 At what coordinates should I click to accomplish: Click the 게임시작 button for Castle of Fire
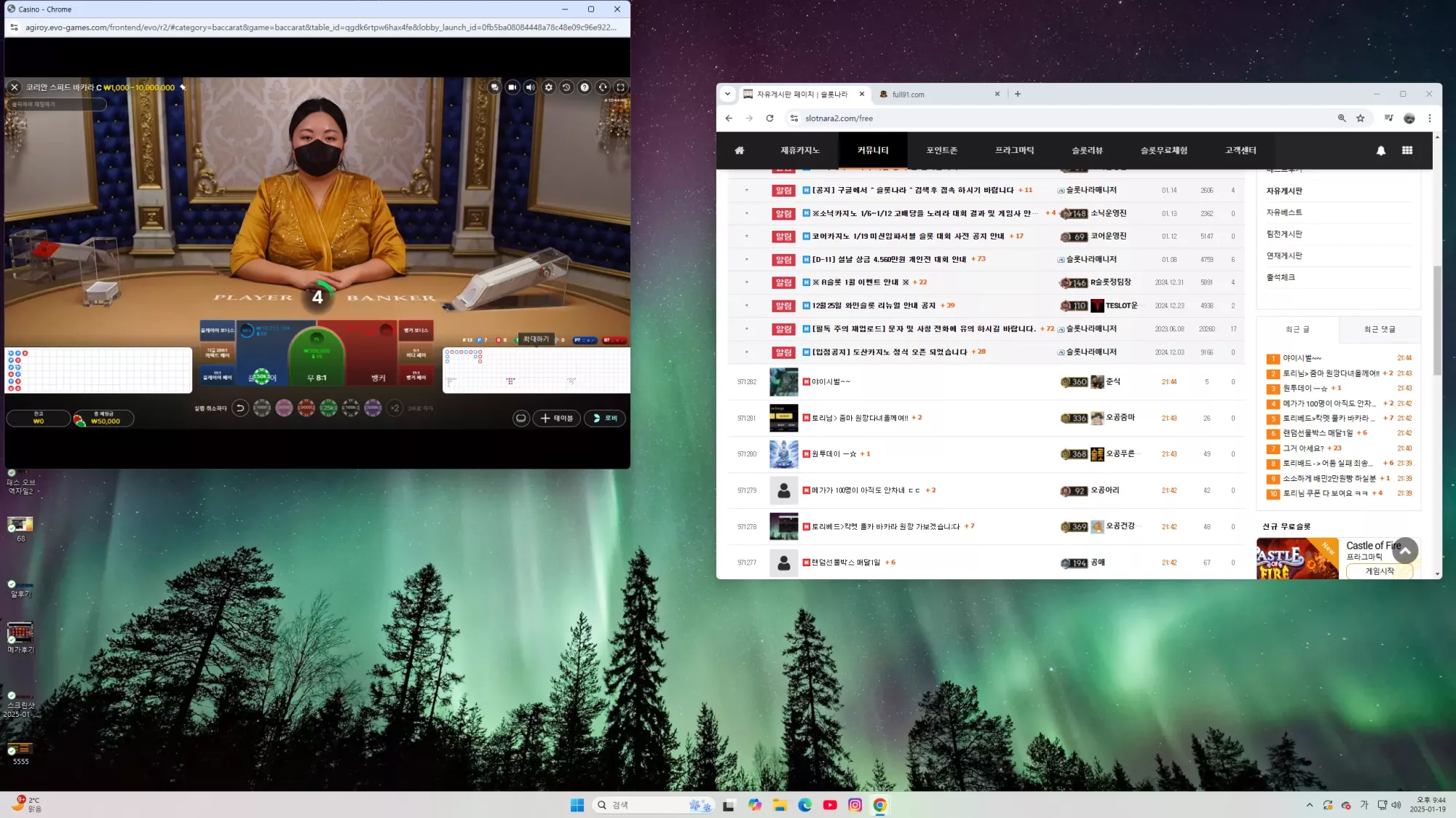1379,571
